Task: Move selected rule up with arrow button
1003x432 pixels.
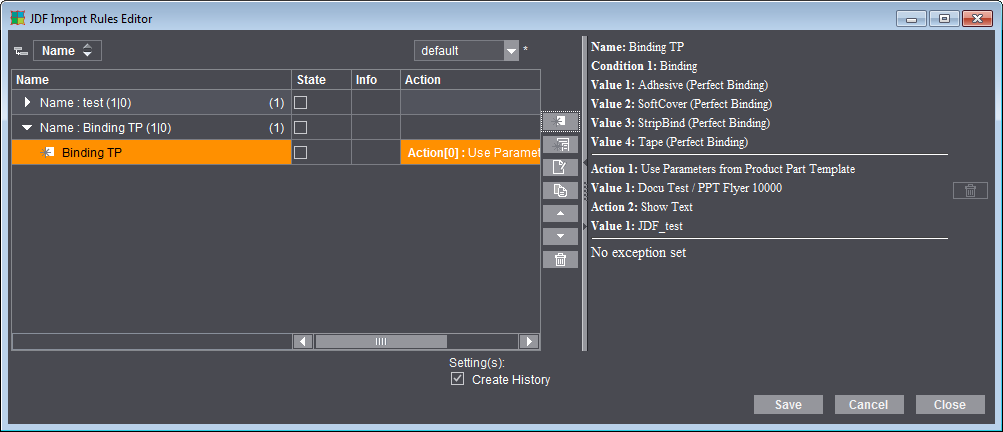Action: coord(560,213)
